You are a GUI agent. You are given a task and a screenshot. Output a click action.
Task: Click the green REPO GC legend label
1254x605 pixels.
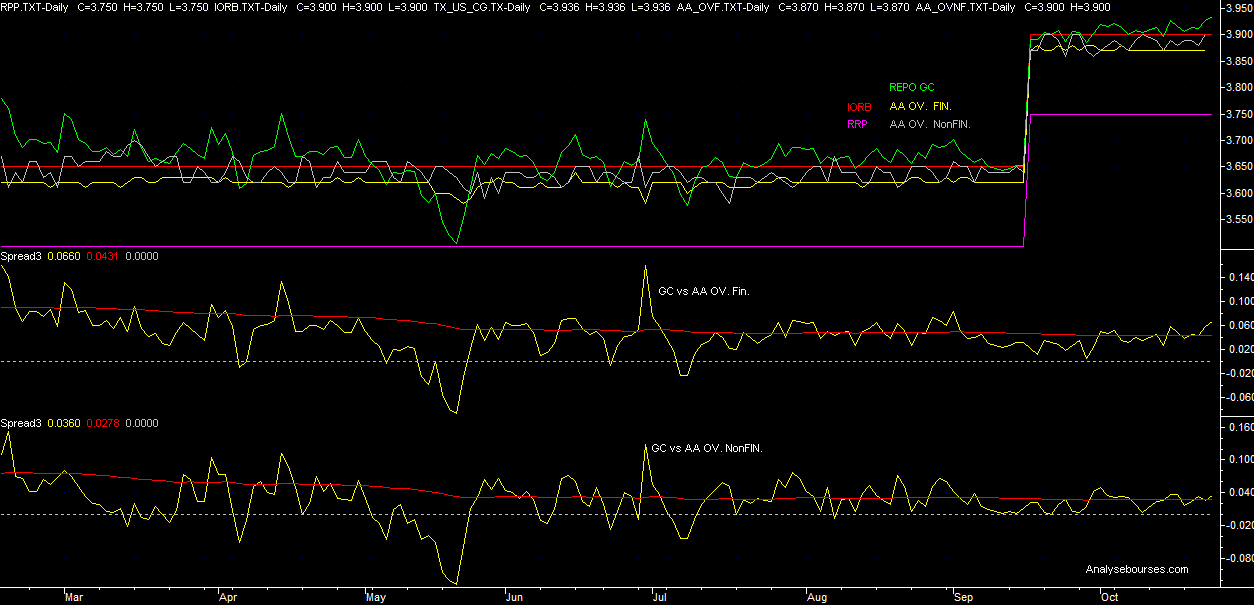[912, 88]
